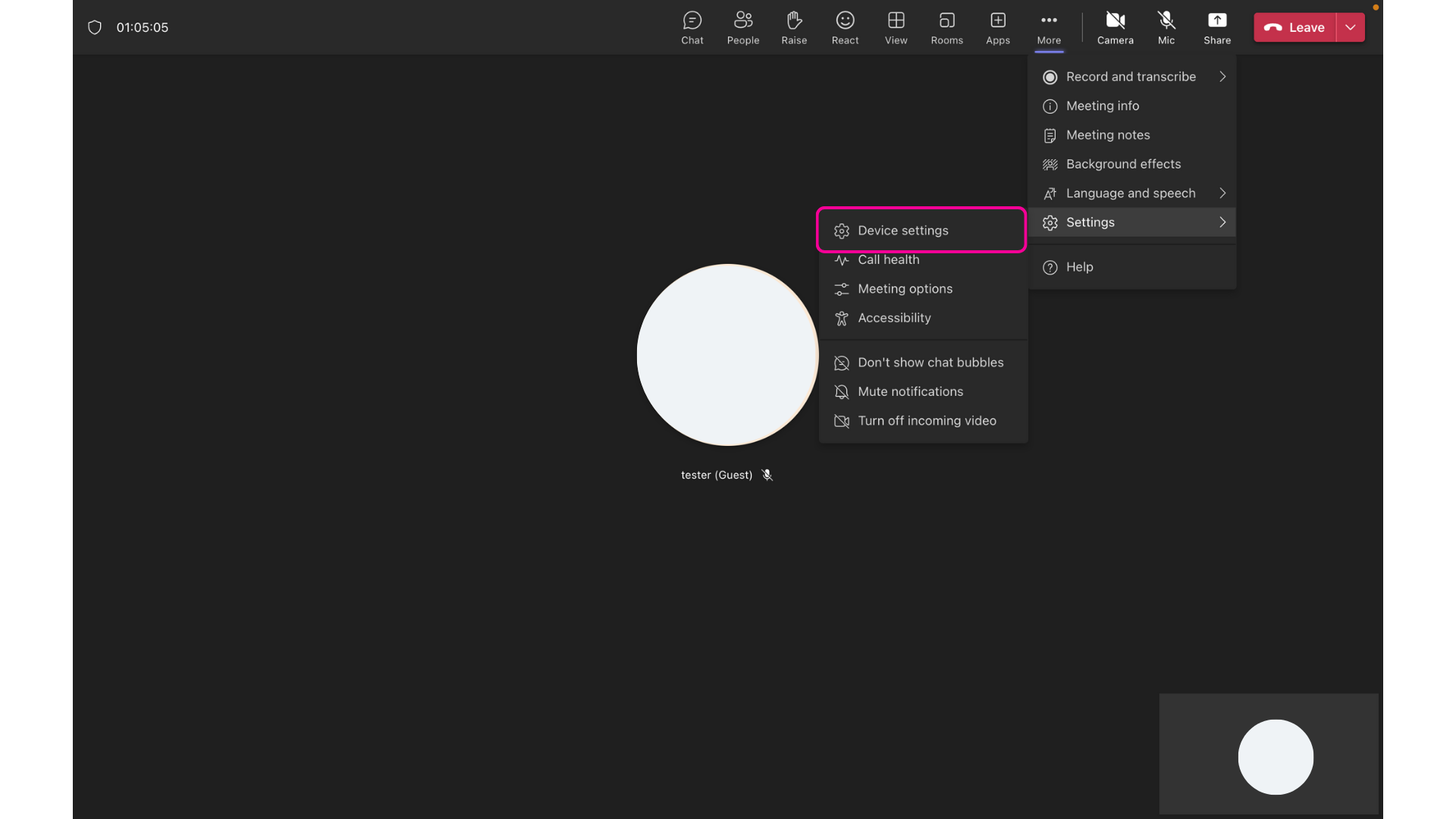Viewport: 1456px width, 819px height.
Task: Expand the Leave button dropdown
Action: (1350, 27)
